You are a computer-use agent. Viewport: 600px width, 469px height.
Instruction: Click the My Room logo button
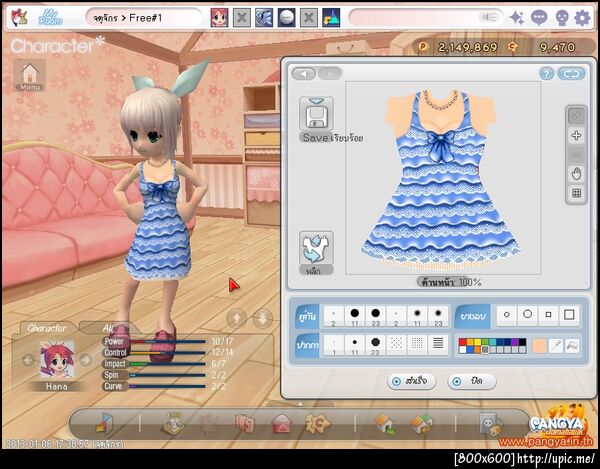pos(51,18)
